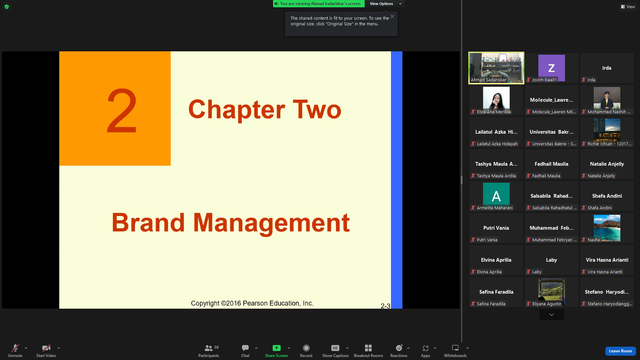Click the 'Chapter Two' slide heading
Screen dimensions: 640x360
264,109
